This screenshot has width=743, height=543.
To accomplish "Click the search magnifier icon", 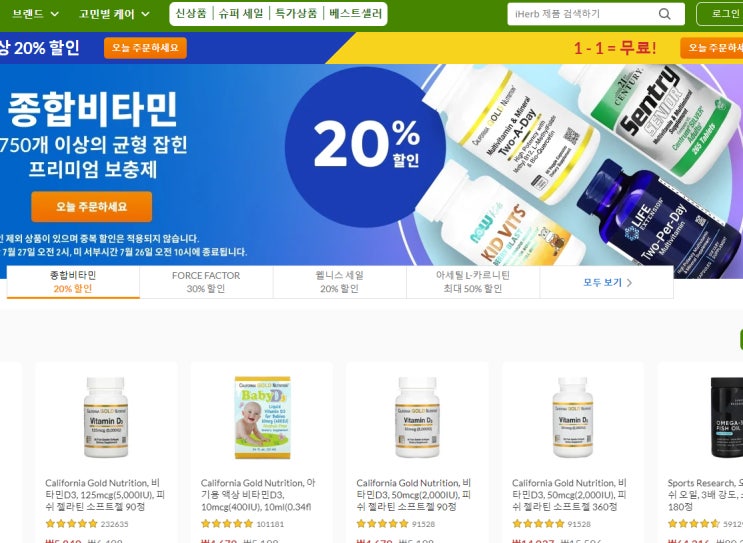I will (665, 14).
